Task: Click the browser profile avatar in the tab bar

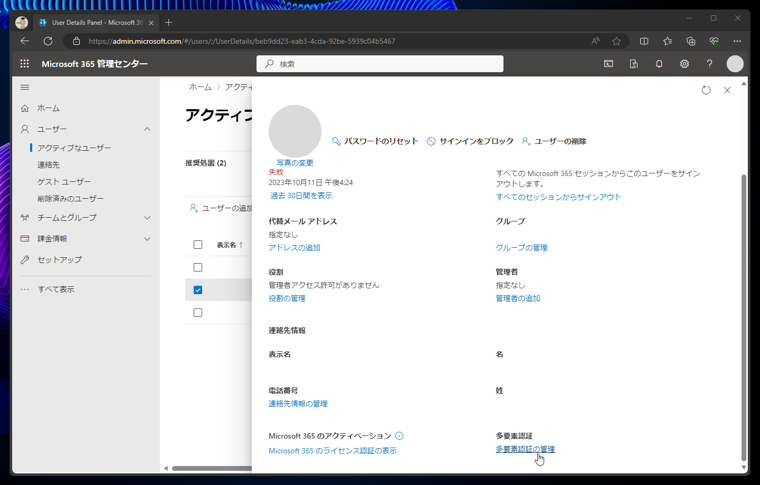Action: [21, 22]
